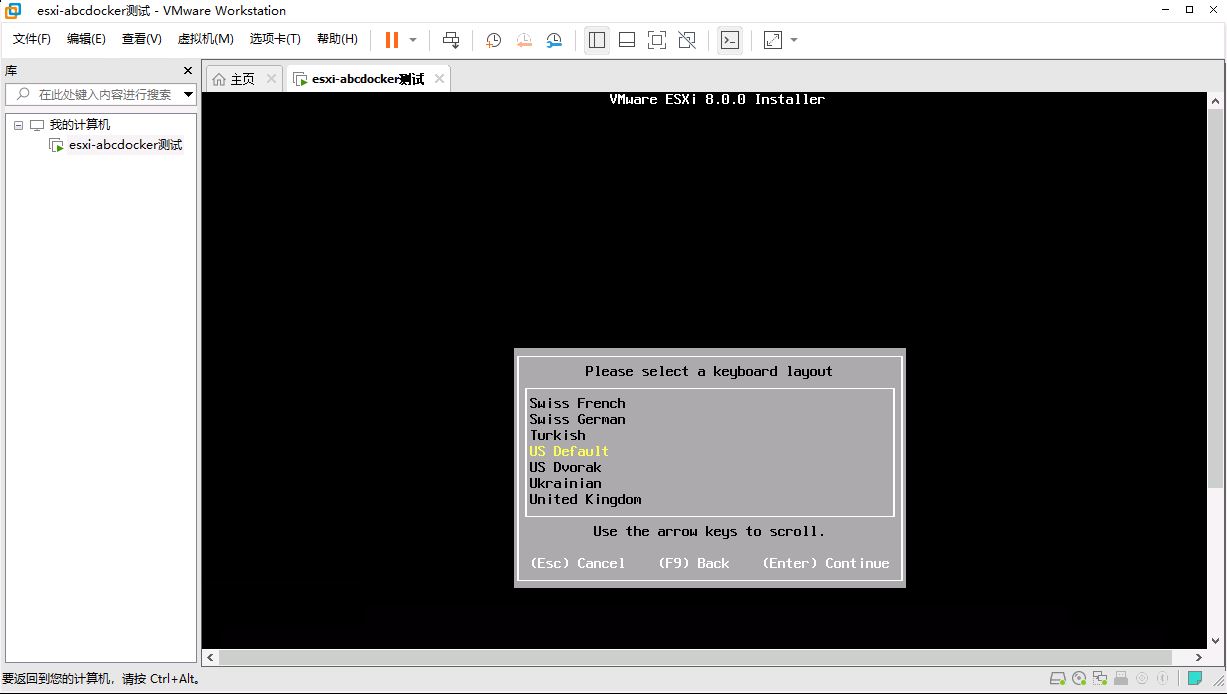Open the 文件(F) menu
Image resolution: width=1227 pixels, height=694 pixels.
(32, 39)
